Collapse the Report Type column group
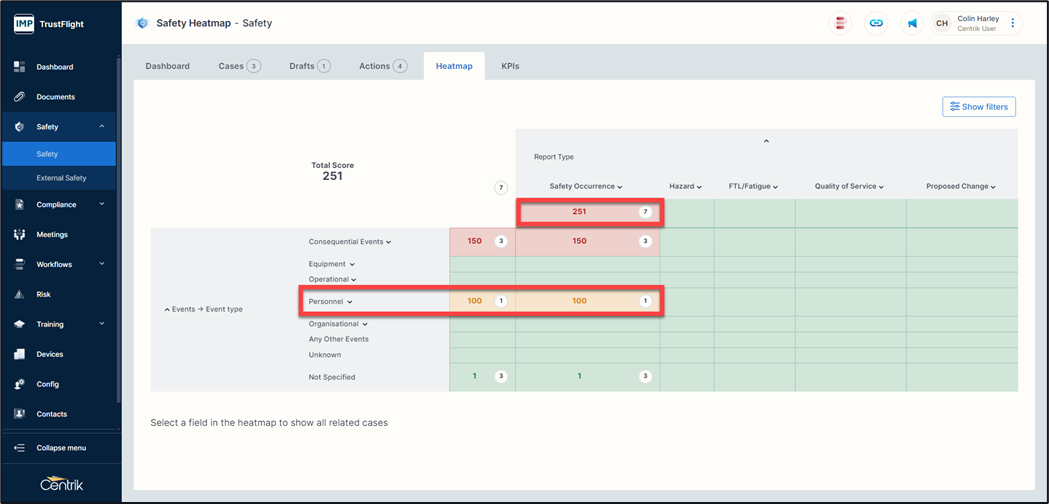Image resolution: width=1049 pixels, height=504 pixels. point(766,142)
